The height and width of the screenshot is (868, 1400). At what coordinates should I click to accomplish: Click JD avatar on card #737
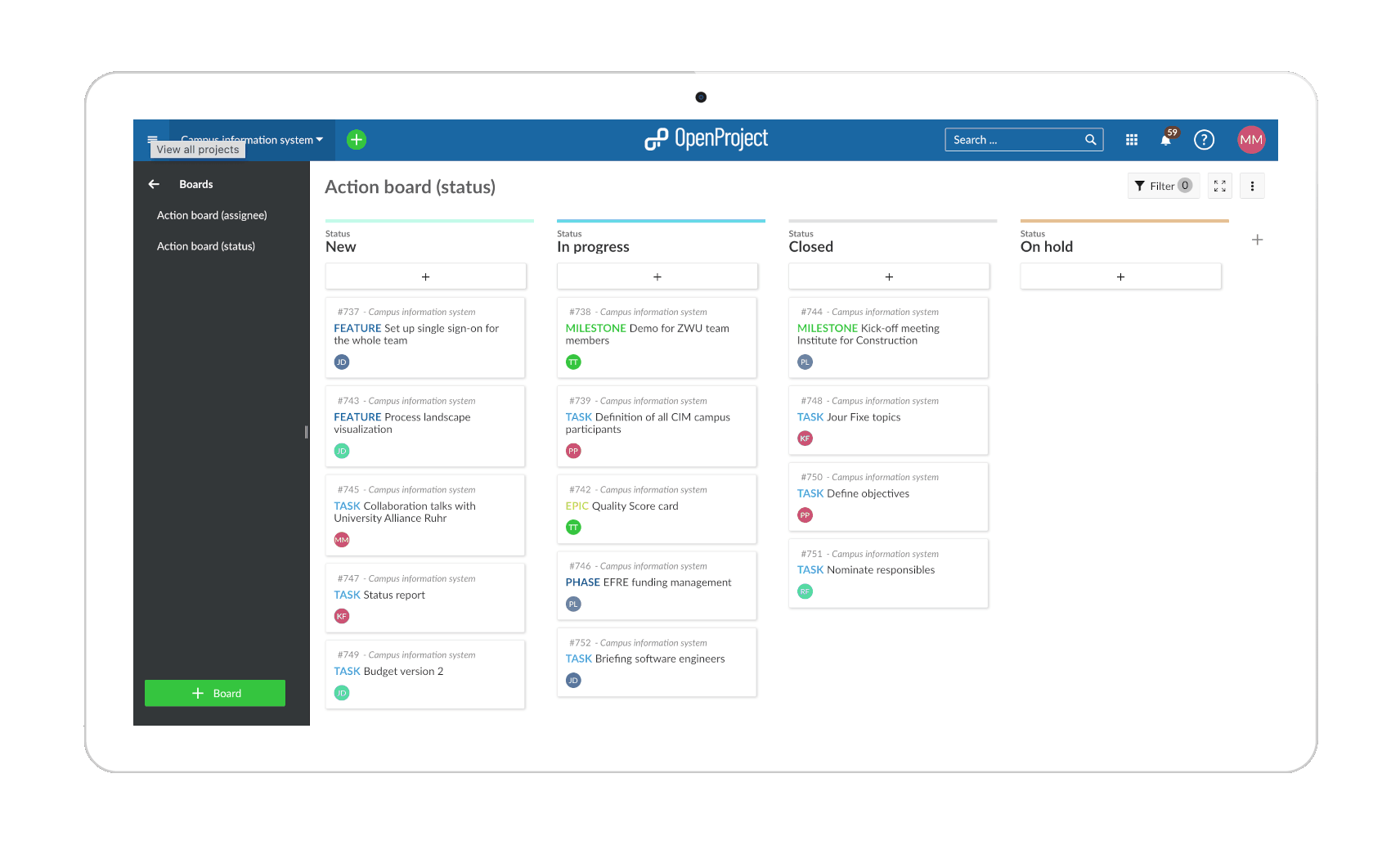342,362
